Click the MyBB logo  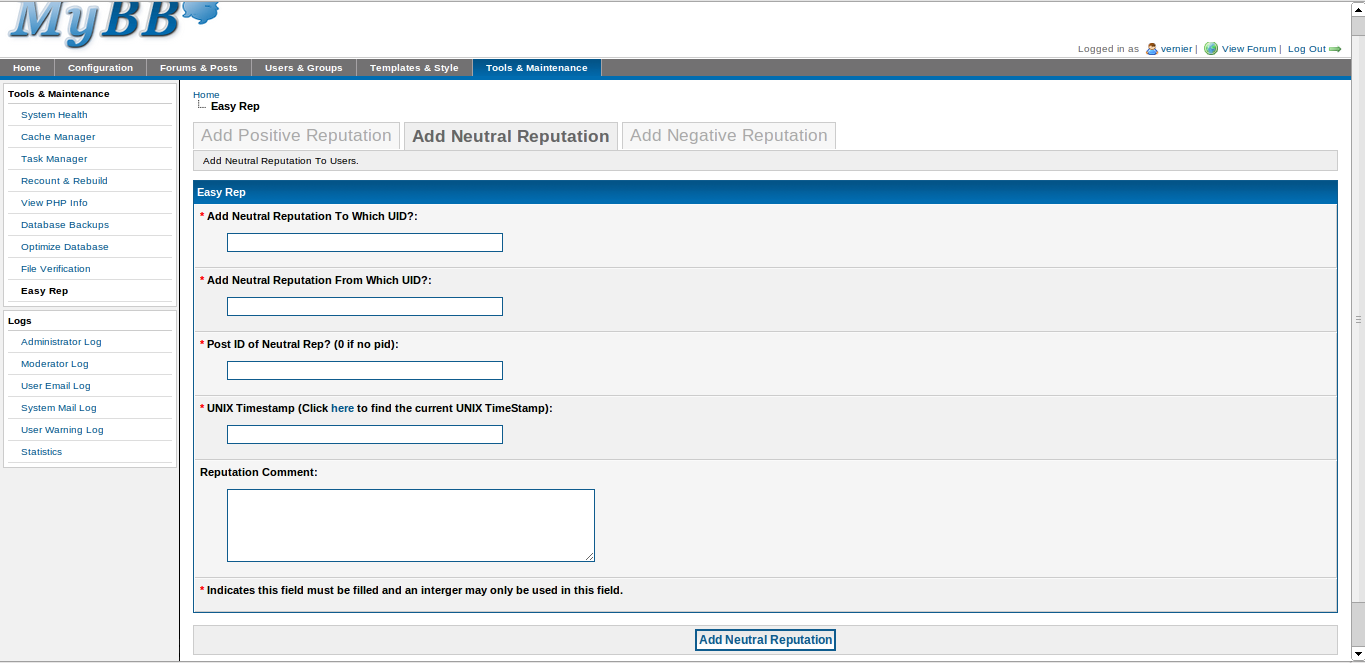(x=112, y=24)
